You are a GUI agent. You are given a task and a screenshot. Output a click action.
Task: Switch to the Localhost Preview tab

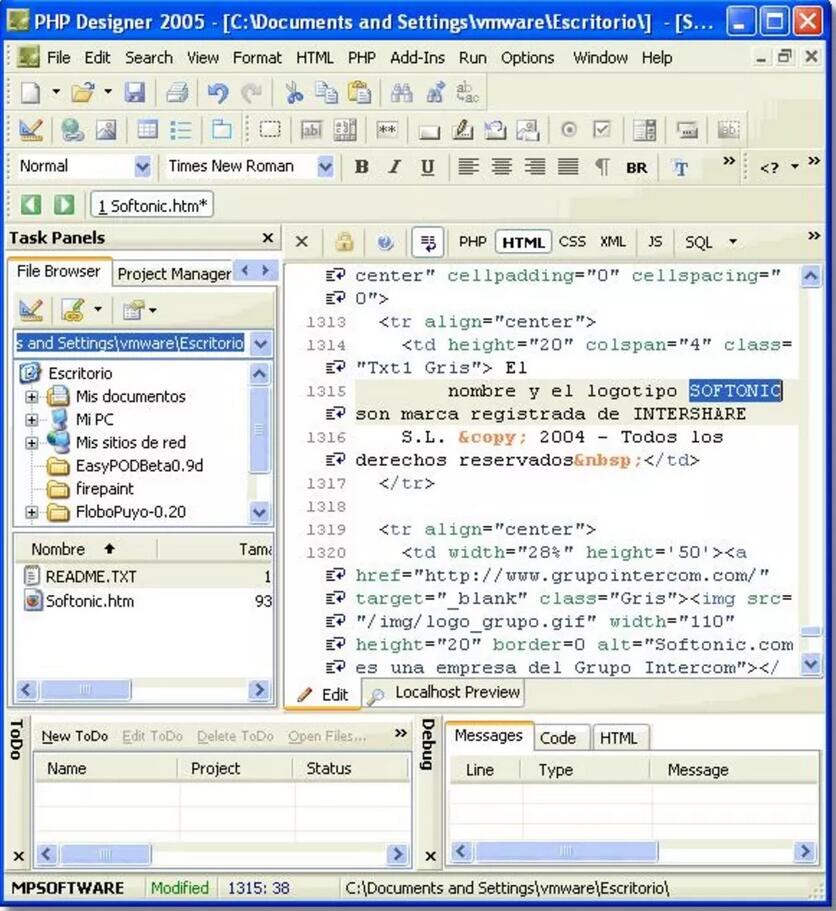[446, 692]
